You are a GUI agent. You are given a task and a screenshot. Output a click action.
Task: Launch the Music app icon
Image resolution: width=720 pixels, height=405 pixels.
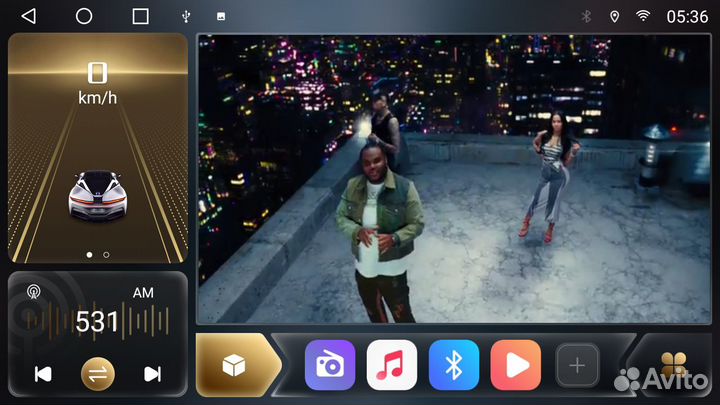[391, 365]
